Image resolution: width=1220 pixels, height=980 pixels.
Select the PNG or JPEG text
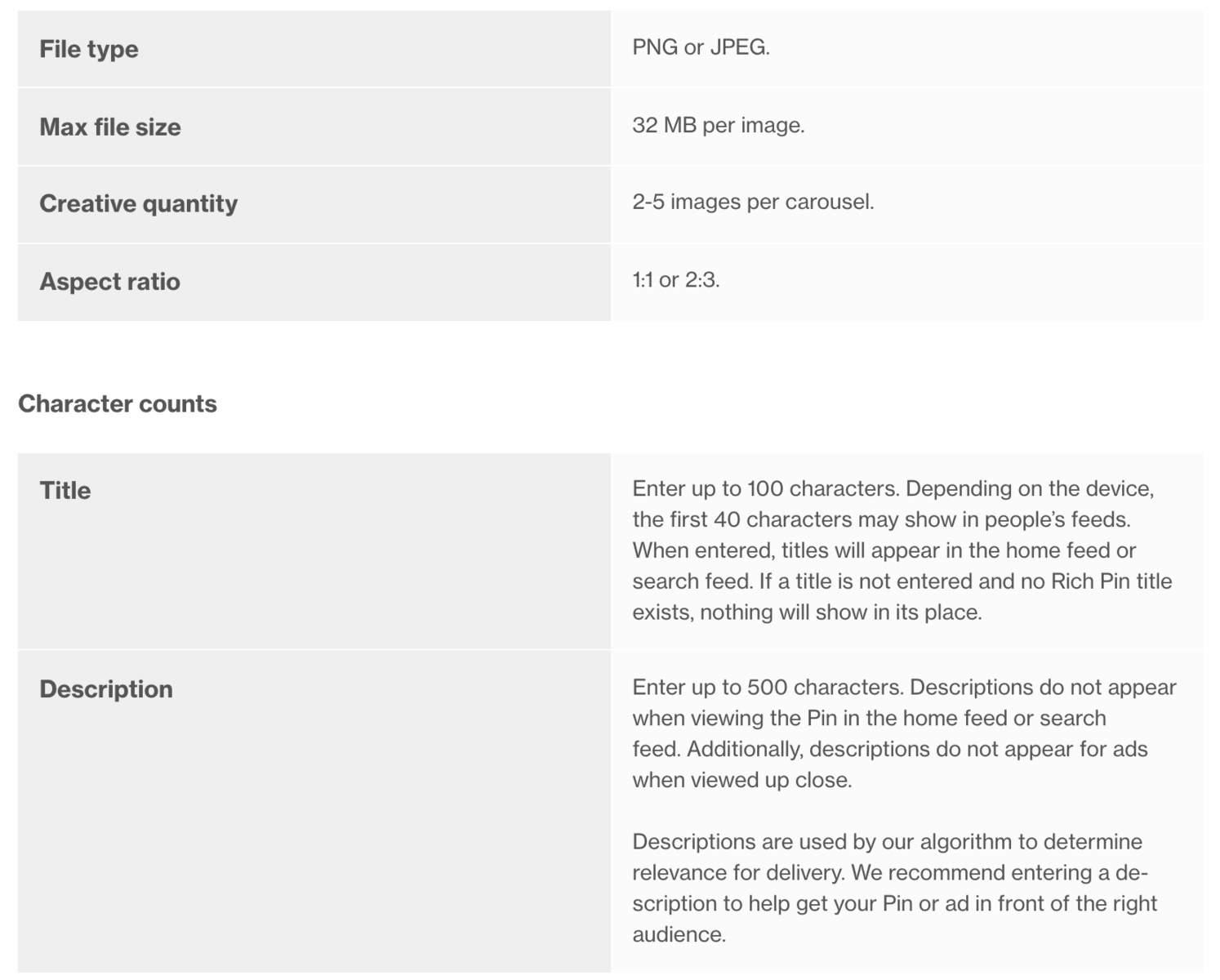701,47
